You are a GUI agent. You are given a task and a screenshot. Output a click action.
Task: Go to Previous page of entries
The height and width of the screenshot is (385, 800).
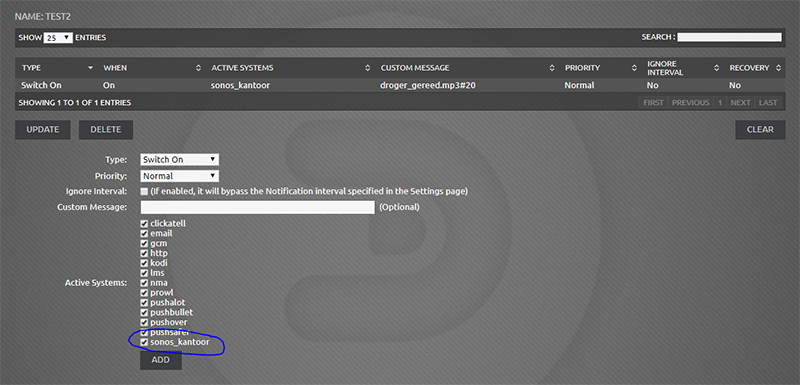click(690, 102)
